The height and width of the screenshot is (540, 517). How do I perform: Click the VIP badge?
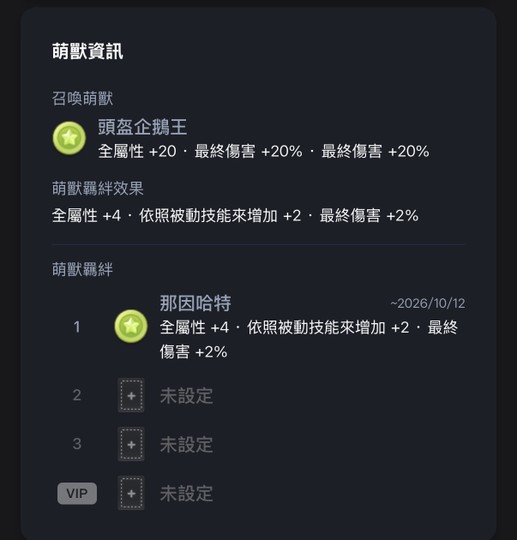click(x=77, y=493)
